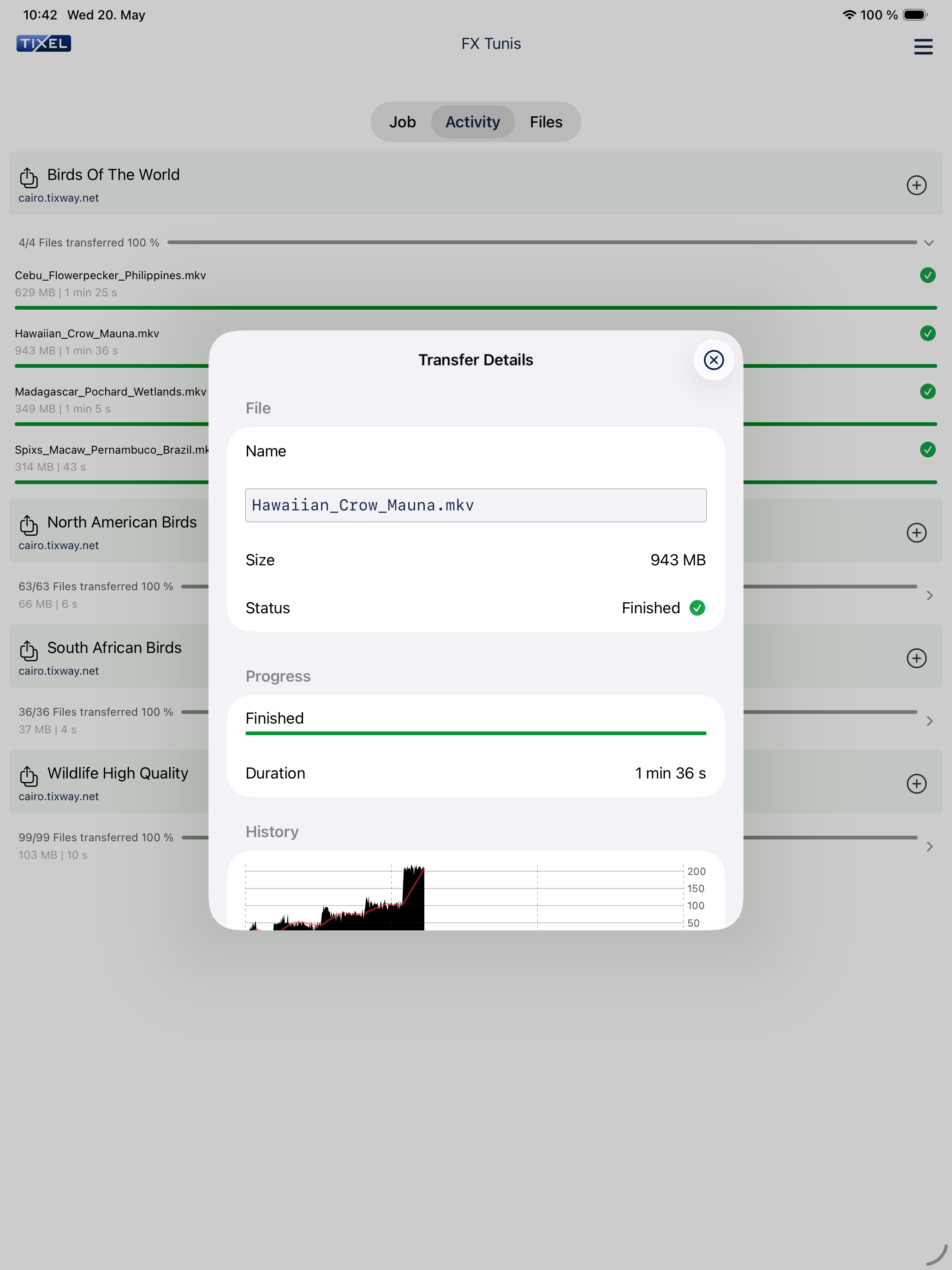Click the file name field Hawaiian_Crow_Mauna.mkv

point(476,505)
